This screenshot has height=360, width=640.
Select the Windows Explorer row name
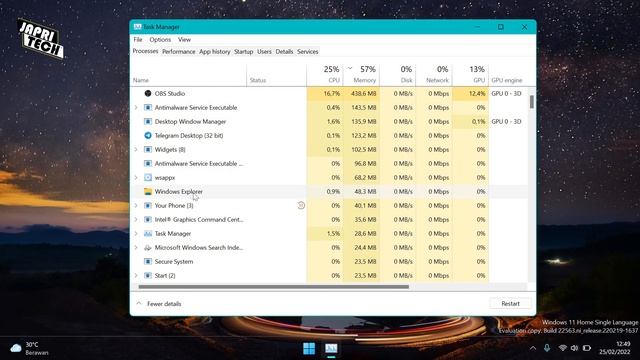click(x=178, y=191)
